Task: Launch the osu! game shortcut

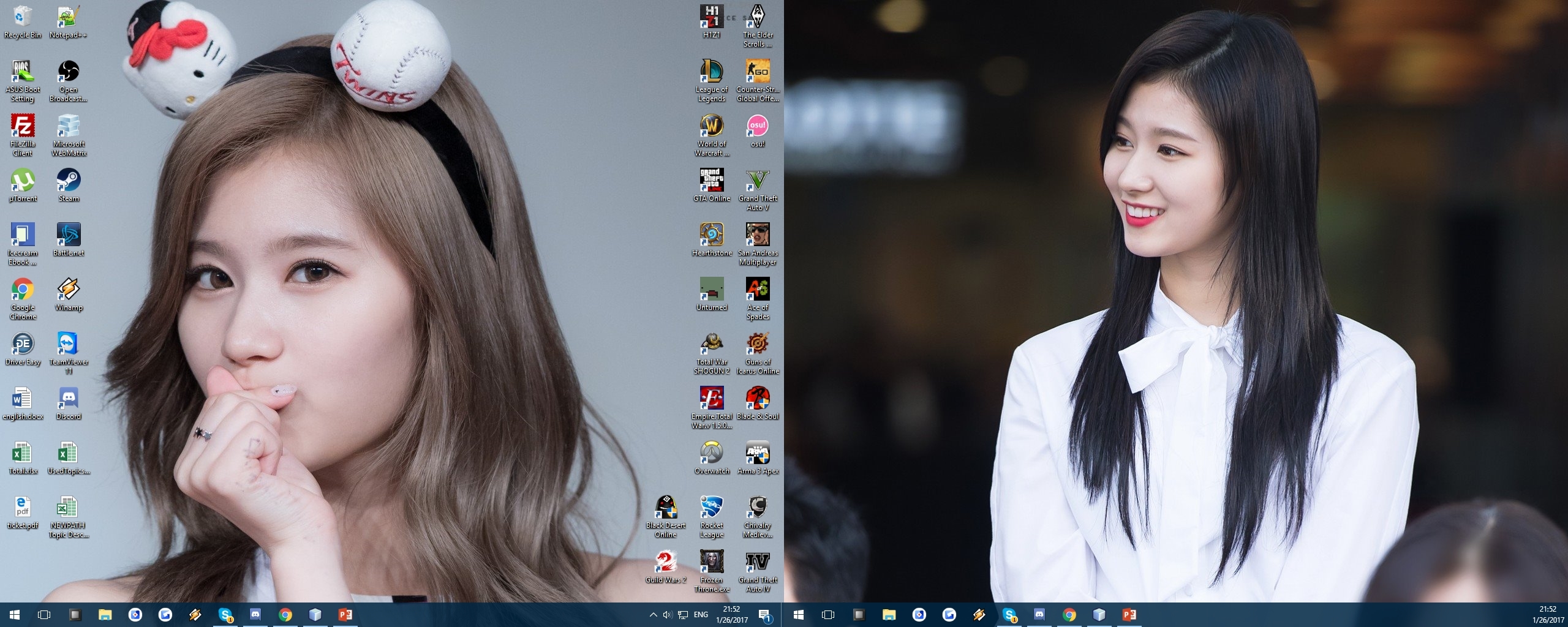Action: [x=758, y=131]
